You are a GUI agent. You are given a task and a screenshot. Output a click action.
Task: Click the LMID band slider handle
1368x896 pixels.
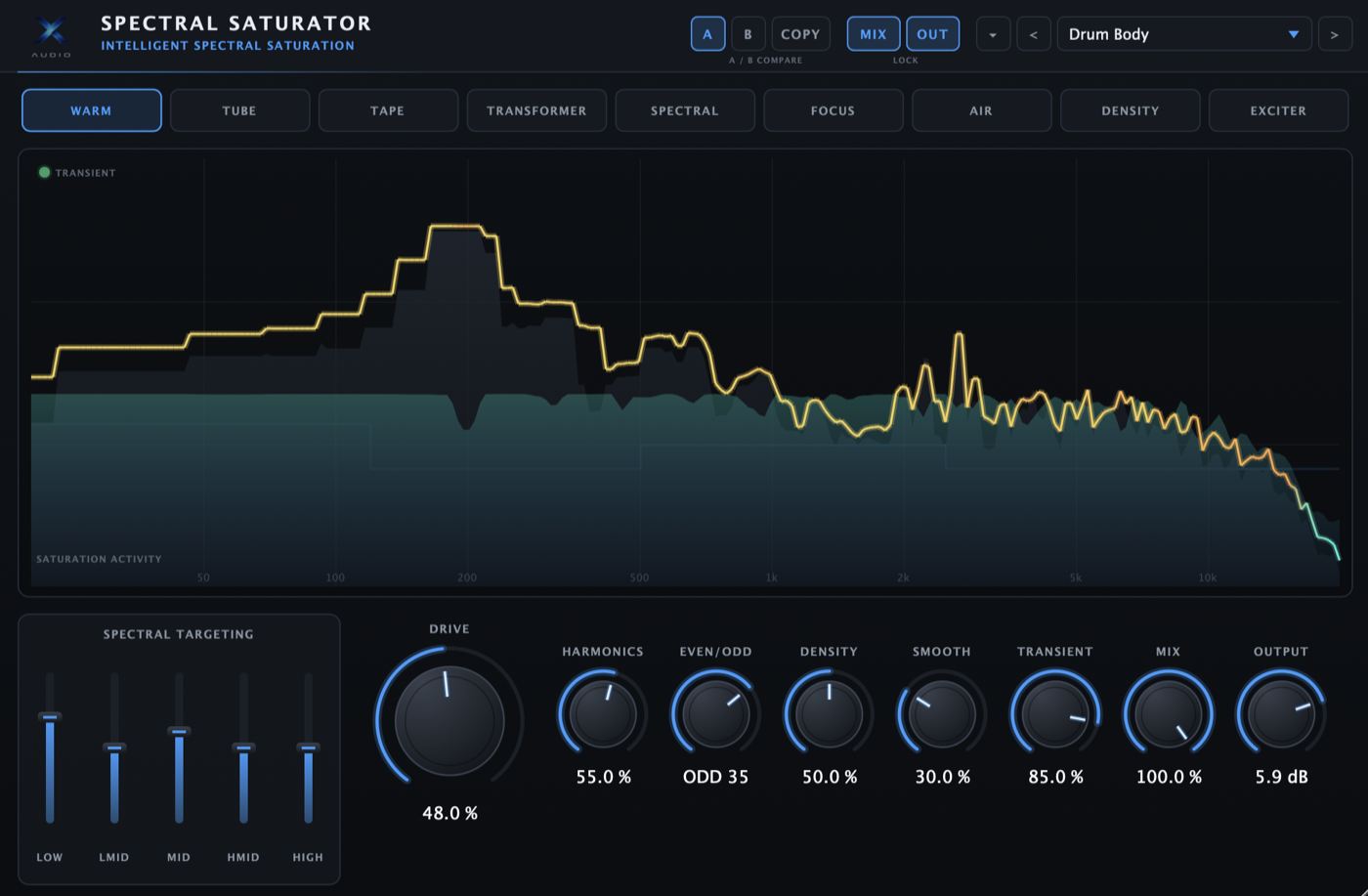(x=114, y=747)
